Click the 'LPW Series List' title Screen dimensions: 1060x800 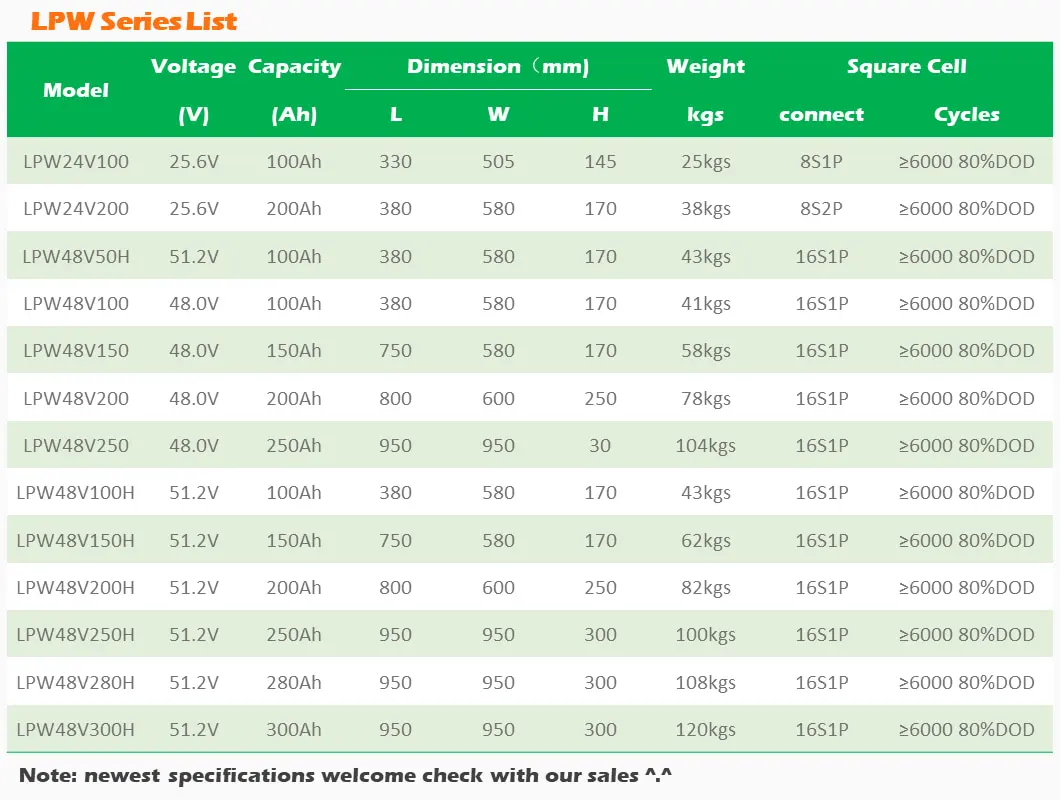[134, 21]
